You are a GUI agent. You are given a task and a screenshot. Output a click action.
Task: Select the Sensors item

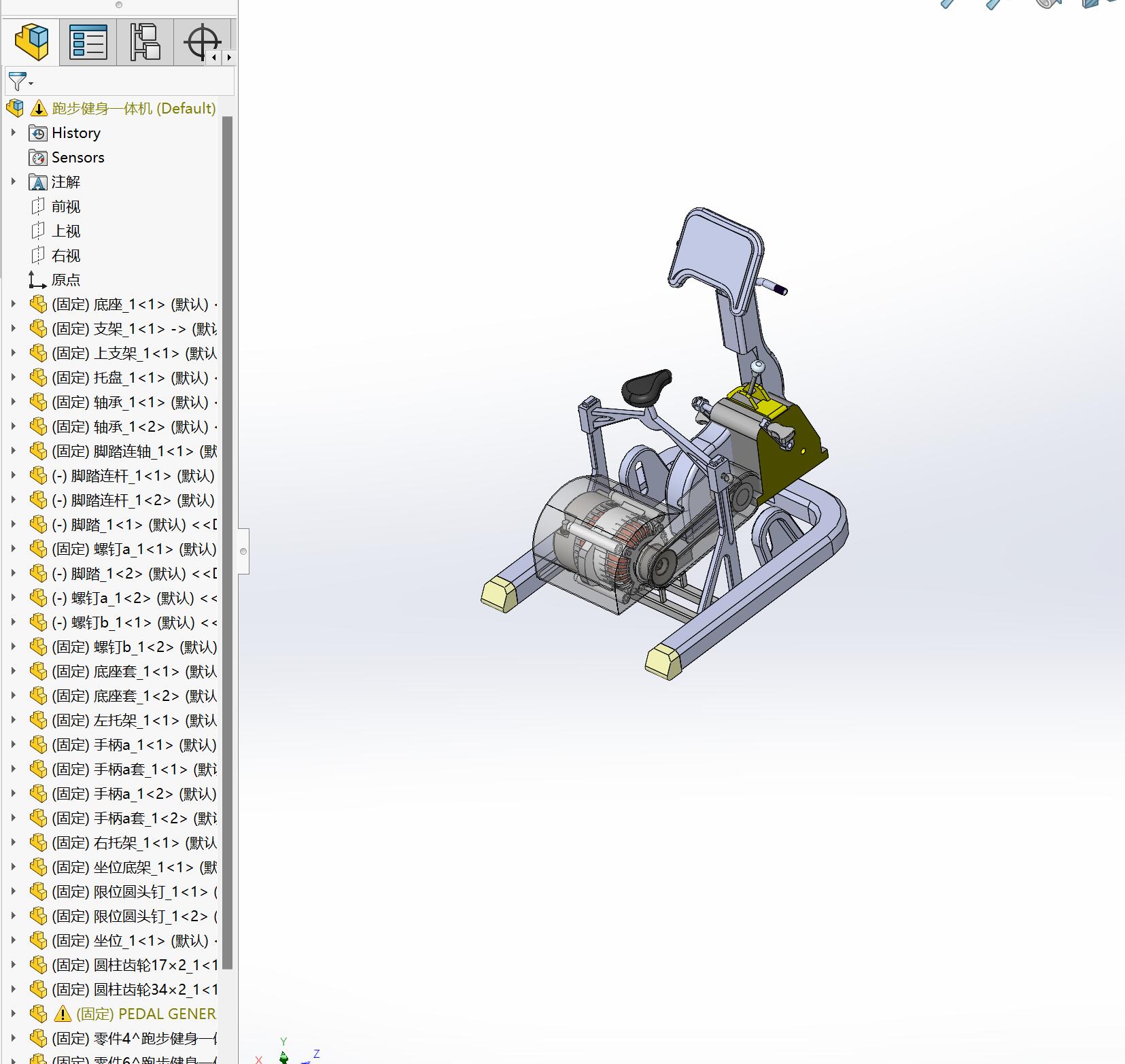click(x=77, y=158)
